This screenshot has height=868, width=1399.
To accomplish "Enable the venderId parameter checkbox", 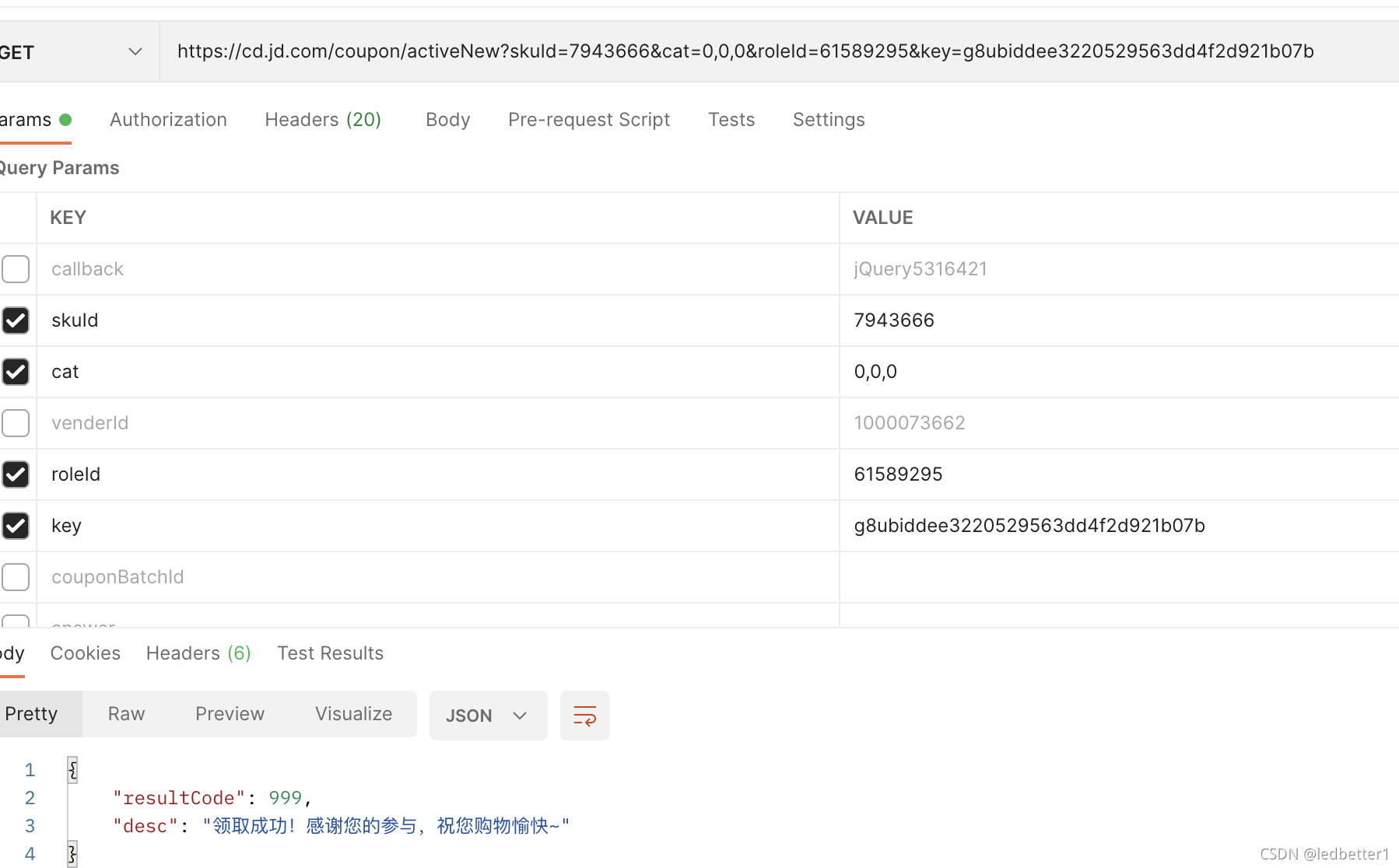I will point(16,423).
